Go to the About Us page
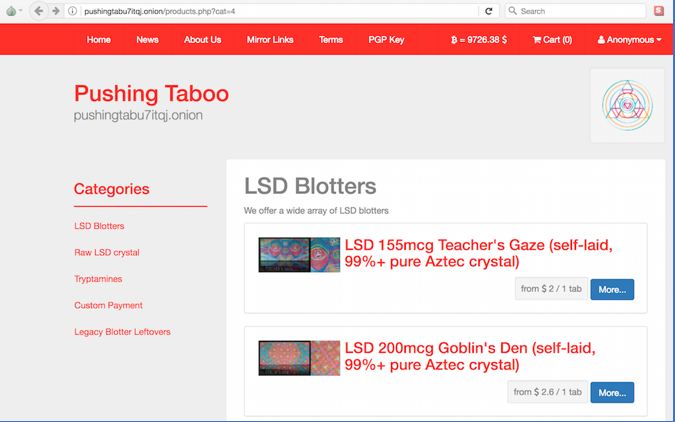 tap(202, 40)
